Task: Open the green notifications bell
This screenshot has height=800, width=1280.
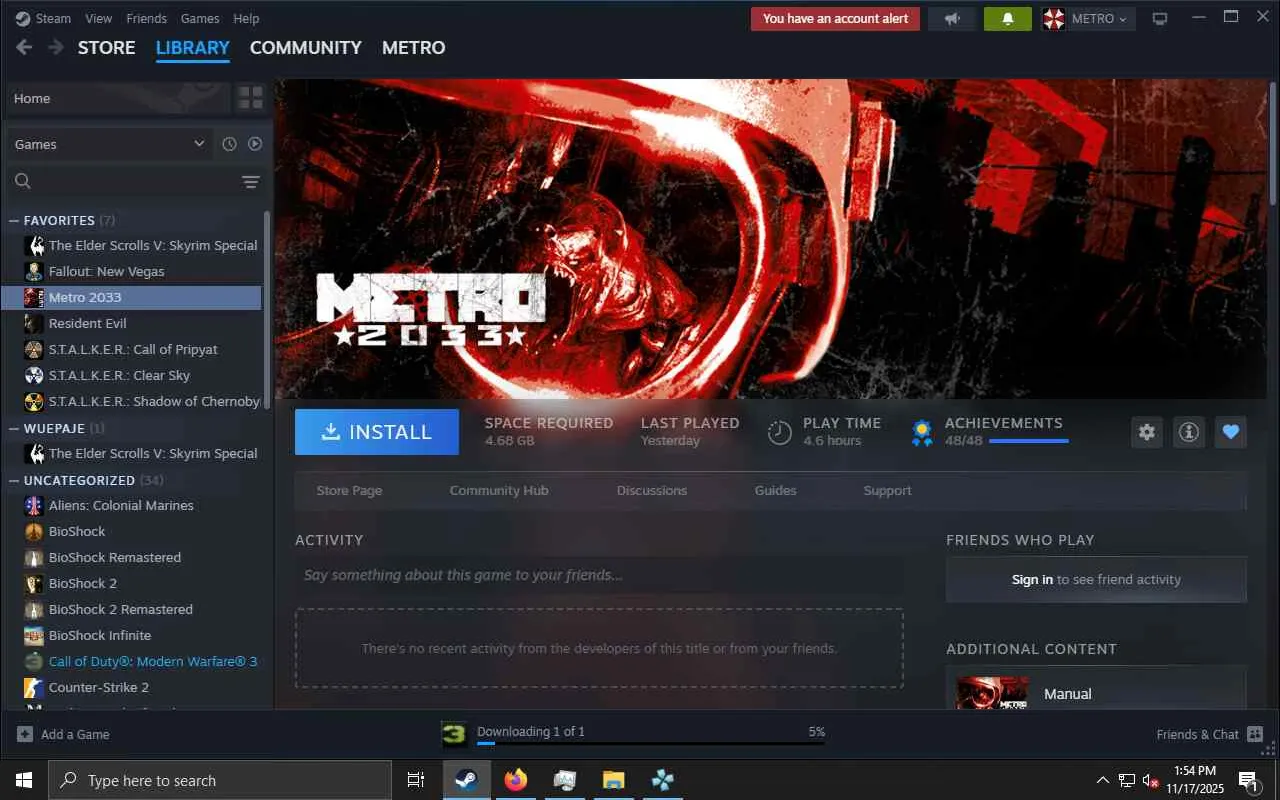Action: pos(1007,19)
